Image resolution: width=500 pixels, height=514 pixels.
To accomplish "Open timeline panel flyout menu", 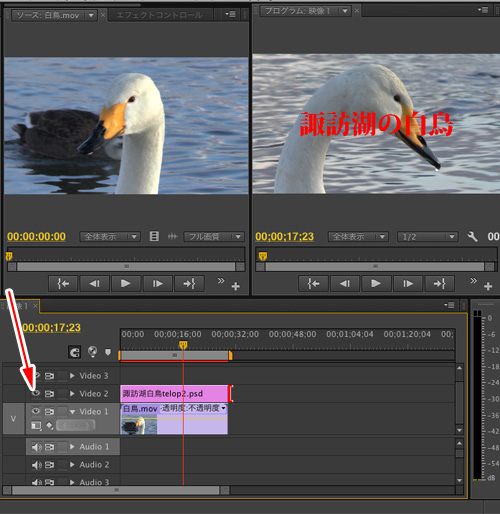I will (449, 305).
